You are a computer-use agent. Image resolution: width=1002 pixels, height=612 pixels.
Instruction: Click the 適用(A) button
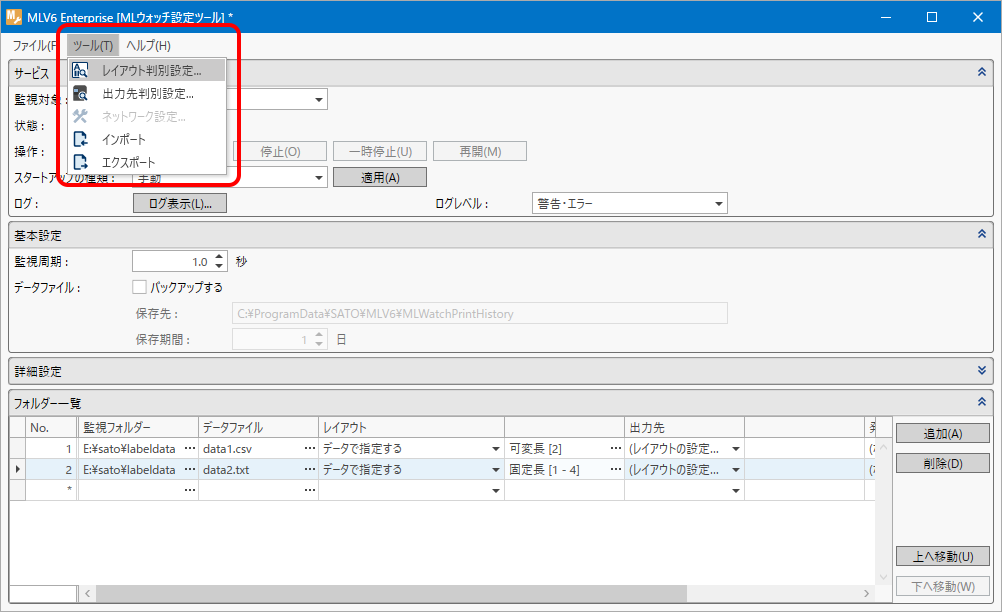coord(380,178)
